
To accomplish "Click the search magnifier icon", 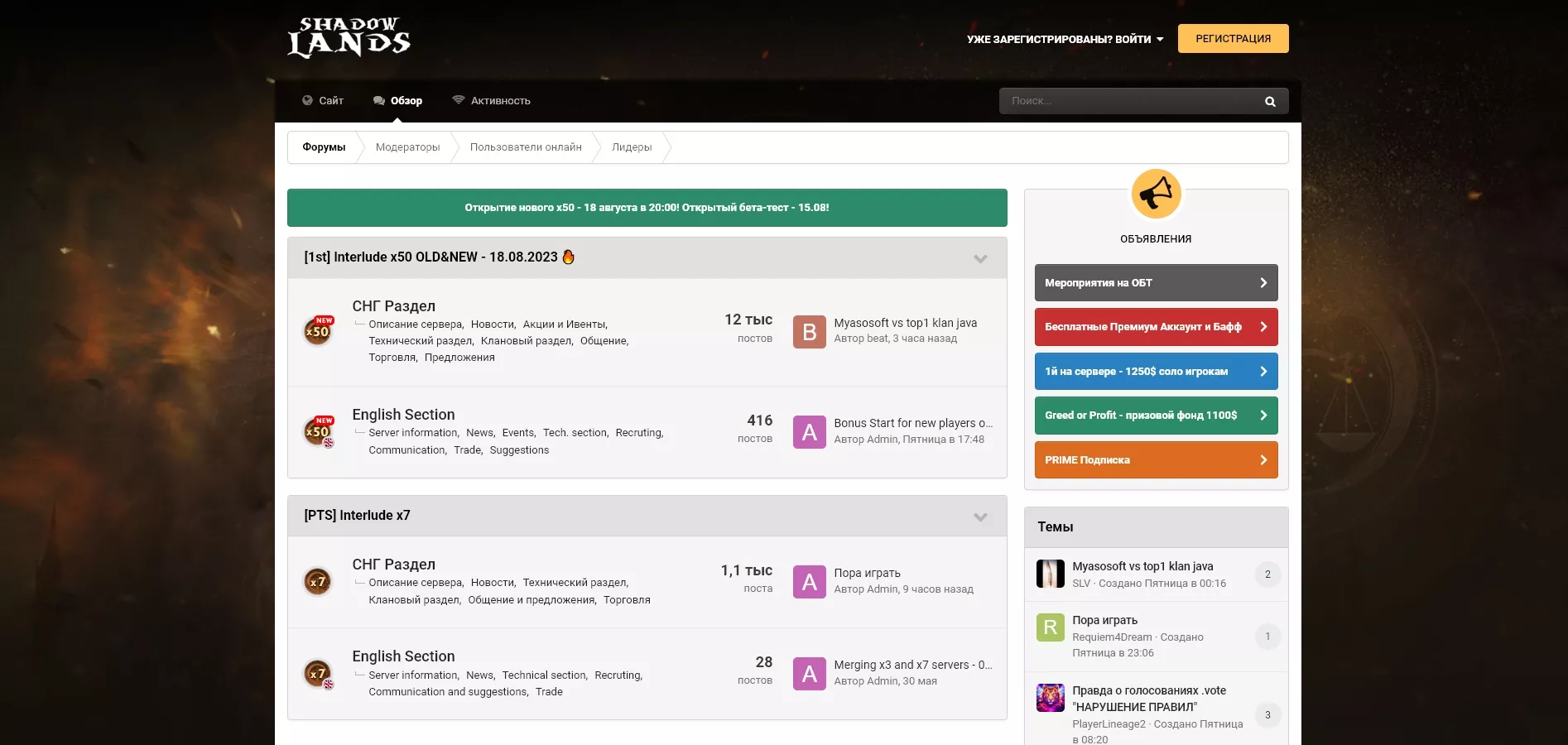I will (x=1270, y=101).
